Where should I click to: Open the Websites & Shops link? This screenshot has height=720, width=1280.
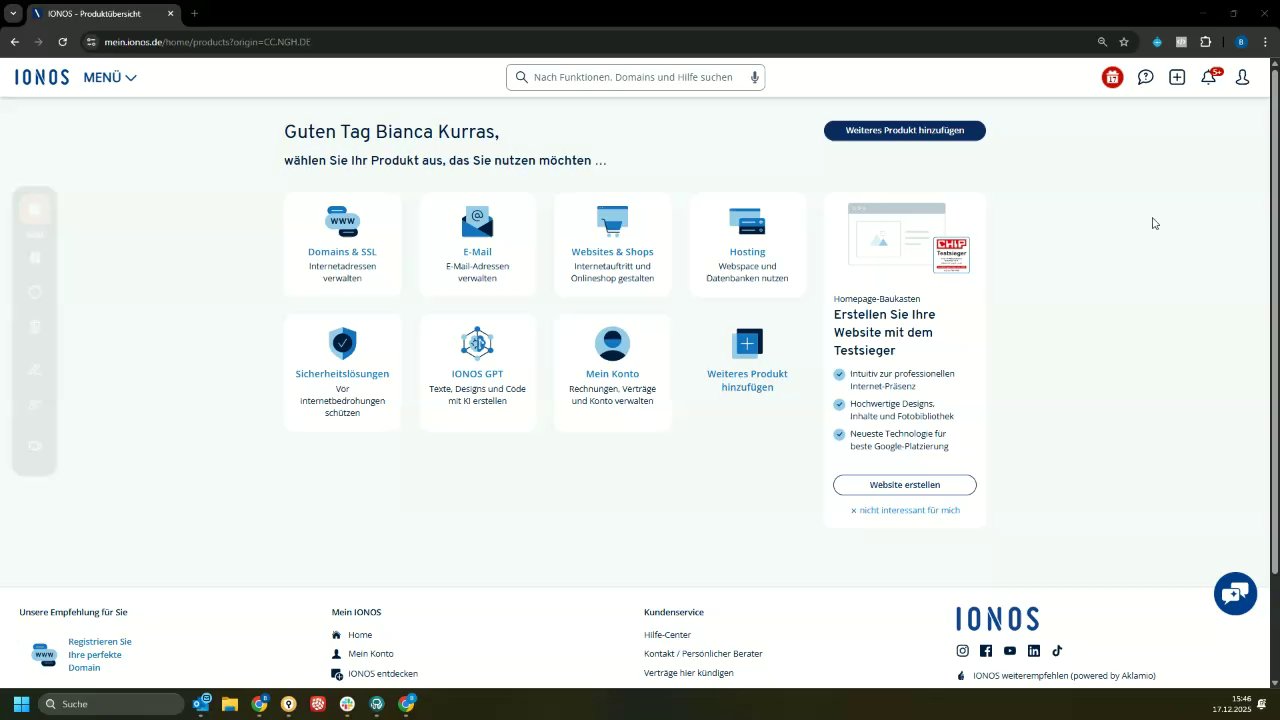click(612, 252)
